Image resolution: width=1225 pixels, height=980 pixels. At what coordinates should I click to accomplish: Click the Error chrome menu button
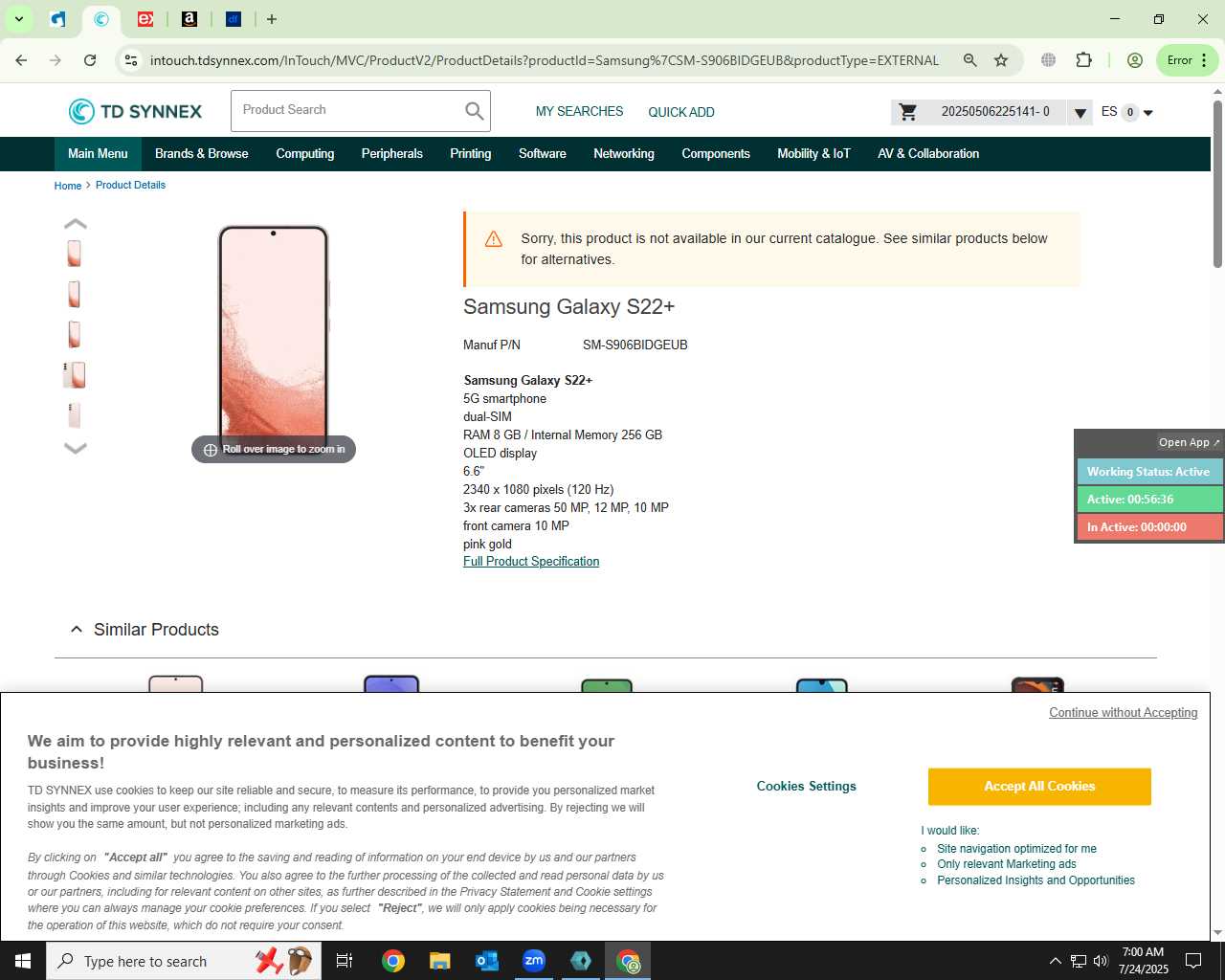pyautogui.click(x=1188, y=60)
